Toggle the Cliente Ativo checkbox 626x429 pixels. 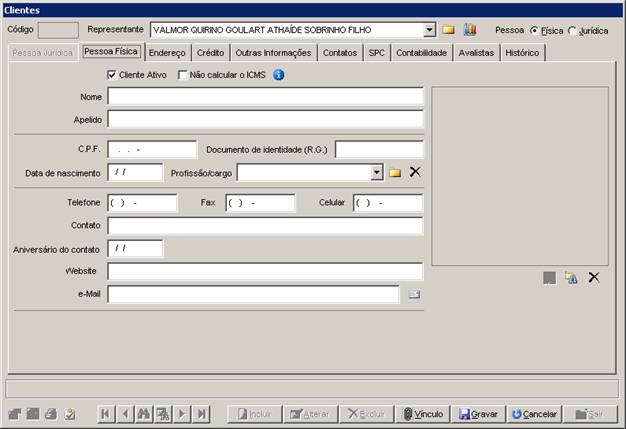pos(112,75)
